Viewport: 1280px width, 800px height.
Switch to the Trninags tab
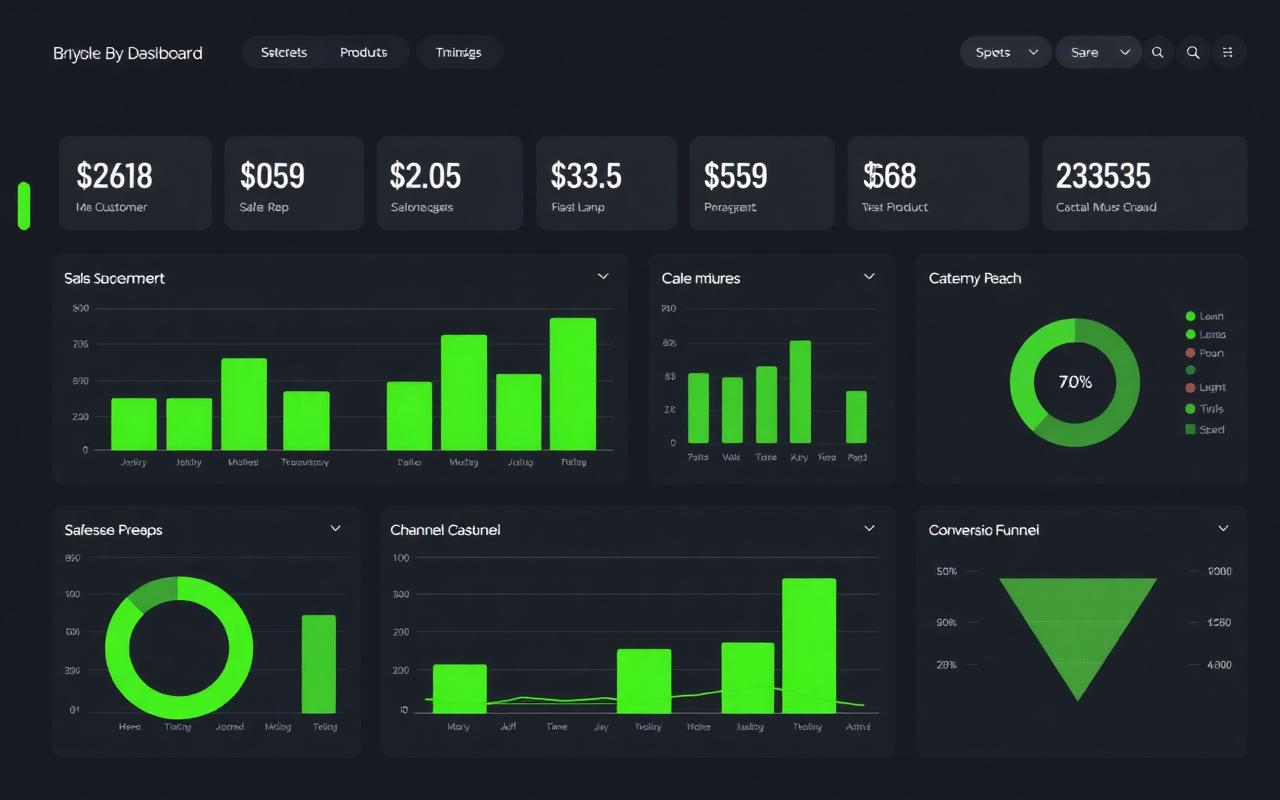tap(459, 52)
